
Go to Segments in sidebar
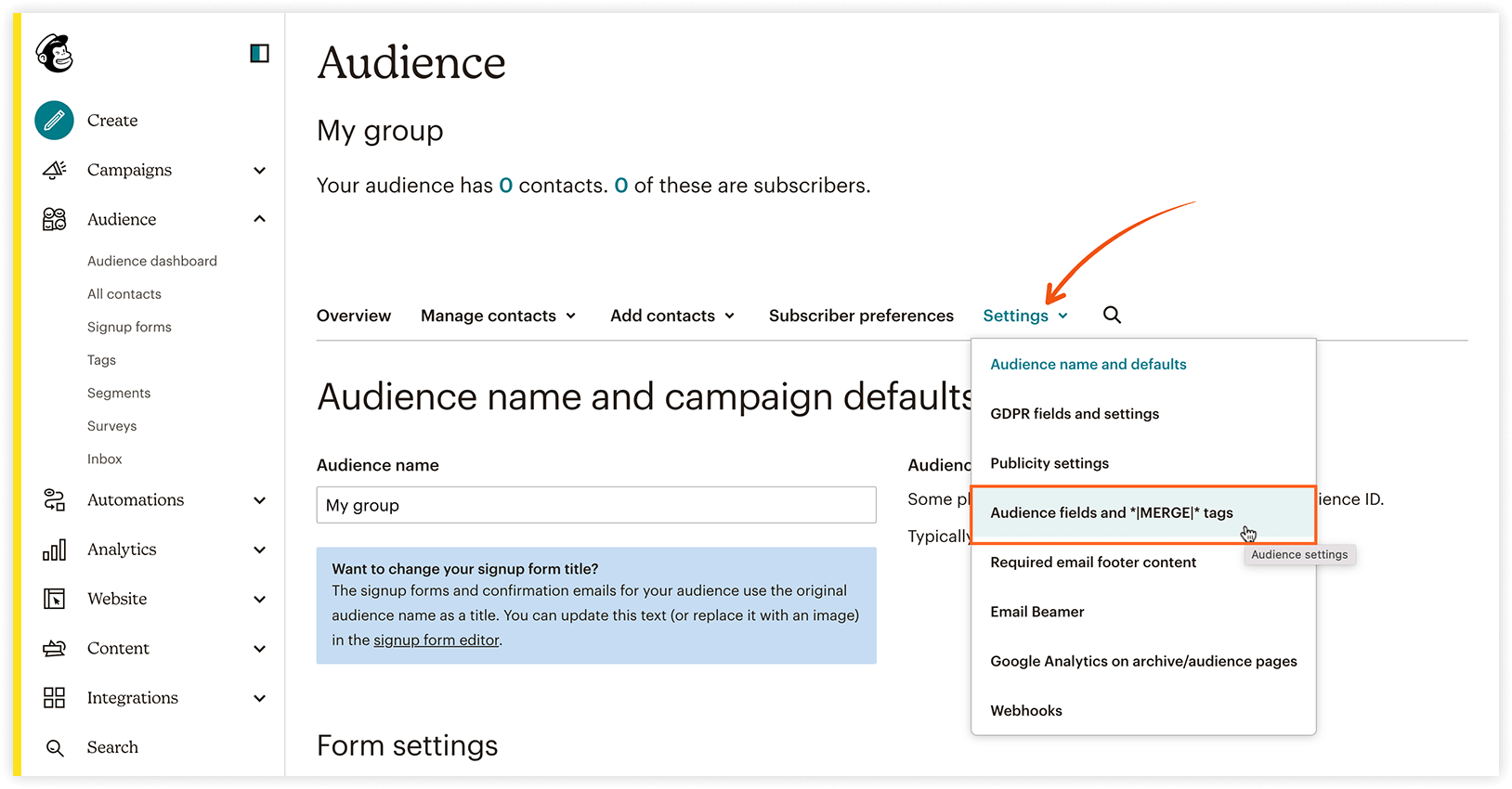[119, 394]
